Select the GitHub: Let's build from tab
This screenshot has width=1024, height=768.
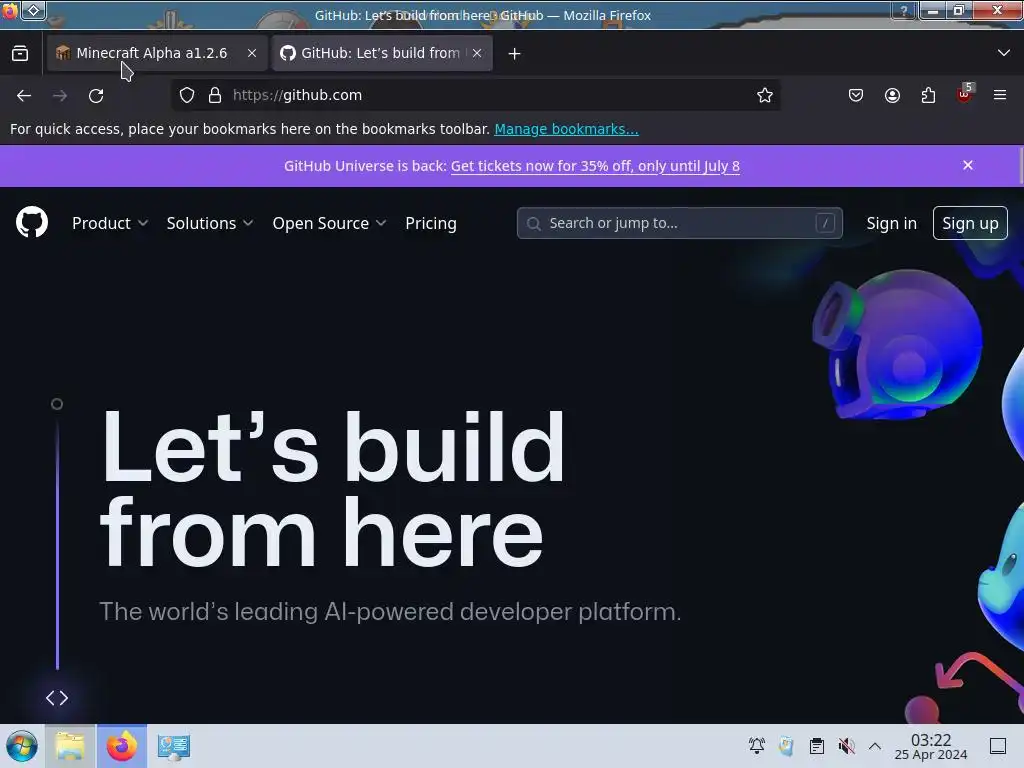[x=382, y=54]
